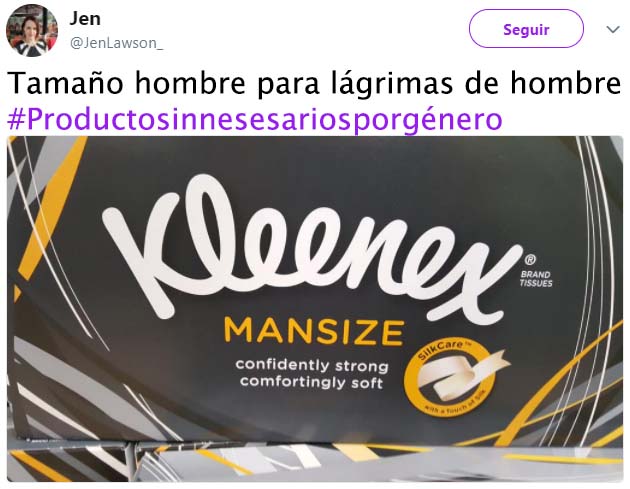Click the word Tamaño starting the tweet
The height and width of the screenshot is (489, 630).
[x=65, y=83]
